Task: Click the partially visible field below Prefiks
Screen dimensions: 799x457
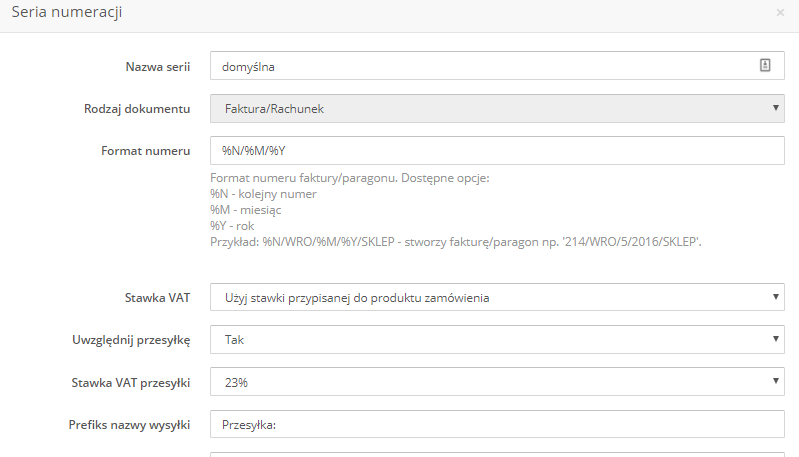Action: (x=497, y=454)
